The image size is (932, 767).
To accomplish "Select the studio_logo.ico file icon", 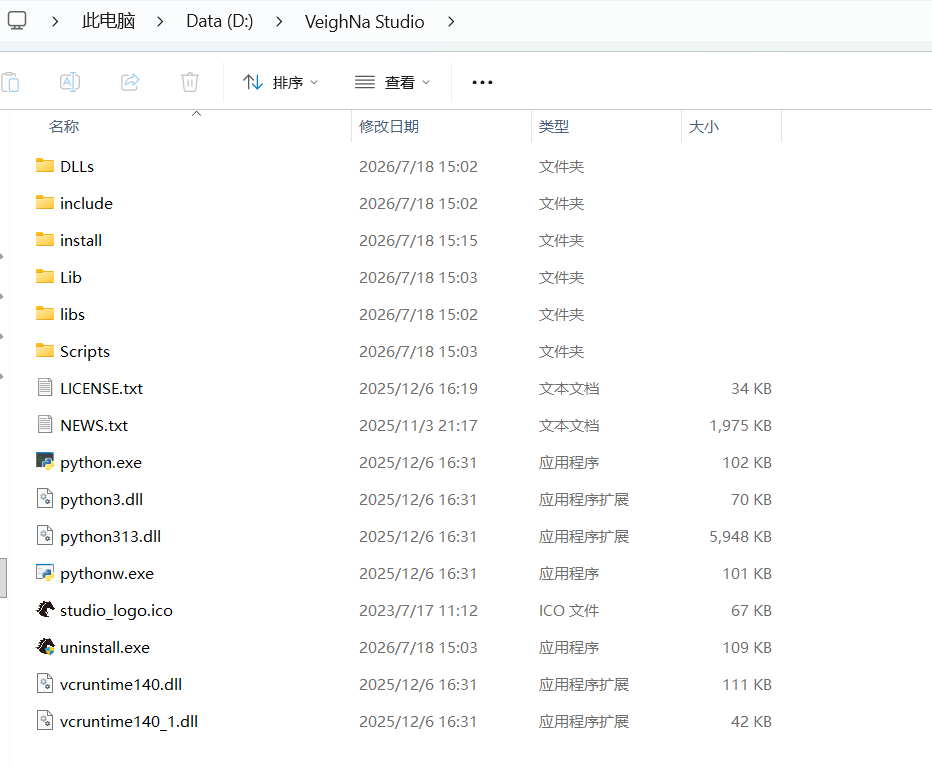I will pyautogui.click(x=45, y=610).
